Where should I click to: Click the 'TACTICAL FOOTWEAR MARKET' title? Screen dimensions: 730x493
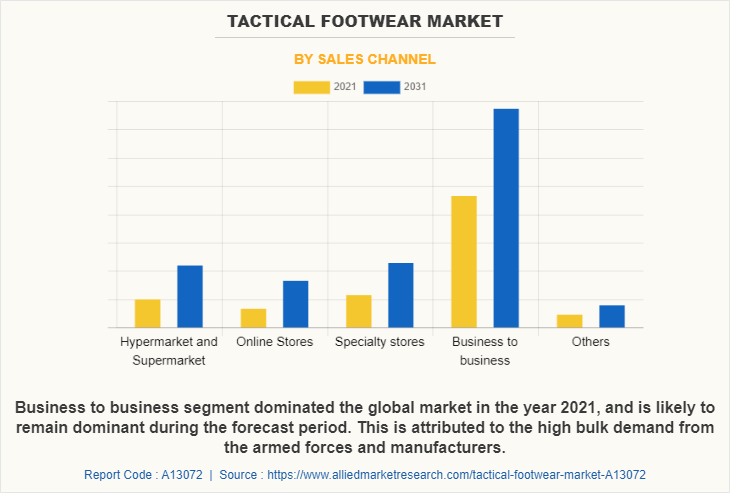[365, 21]
